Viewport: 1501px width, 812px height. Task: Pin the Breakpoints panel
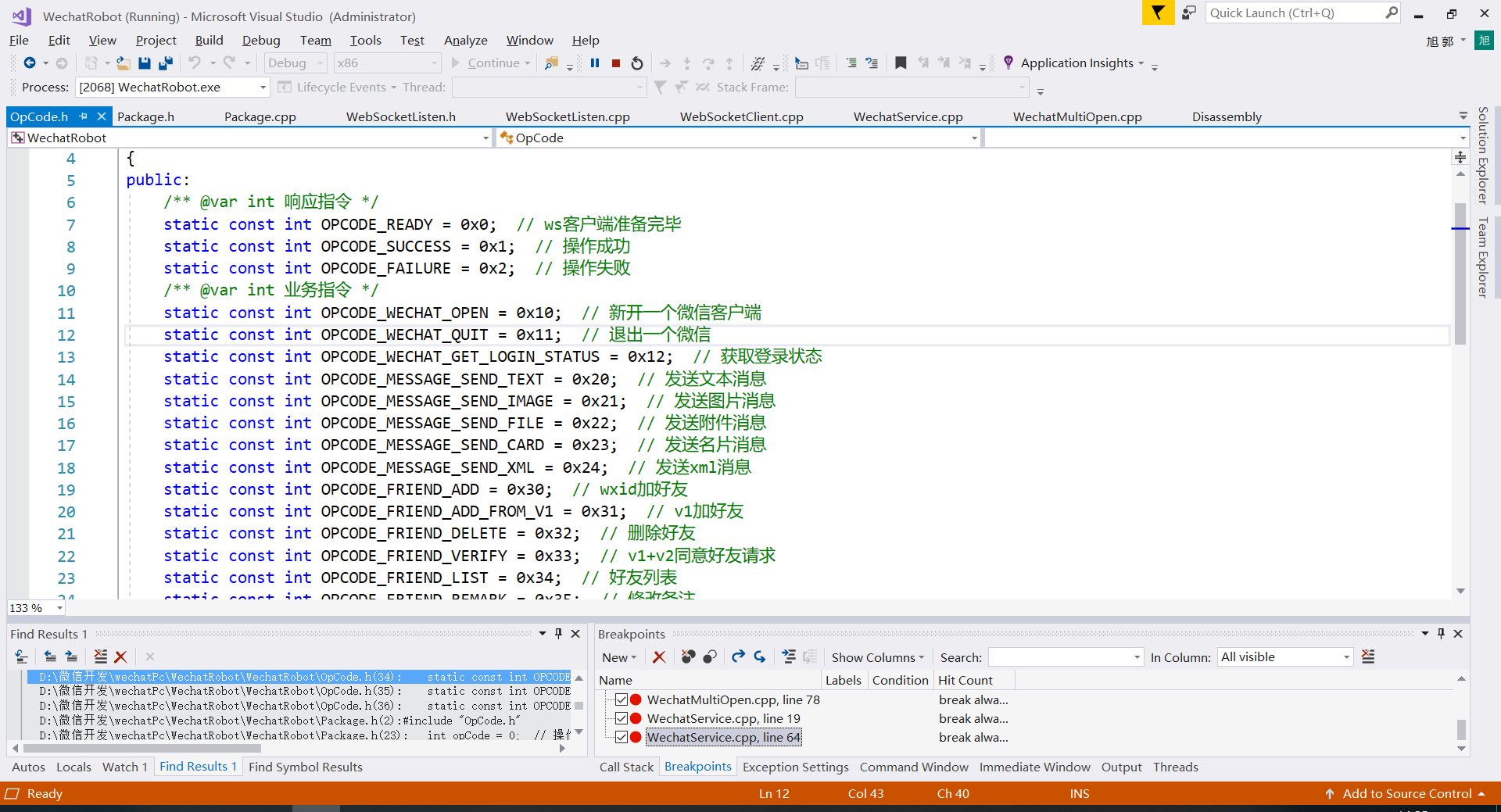point(1441,634)
